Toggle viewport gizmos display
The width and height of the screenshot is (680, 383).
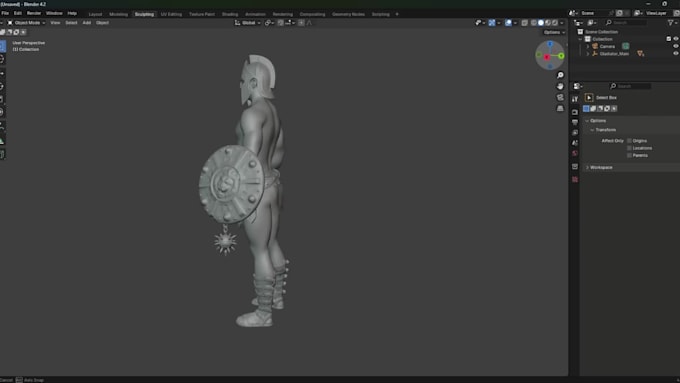coord(492,23)
